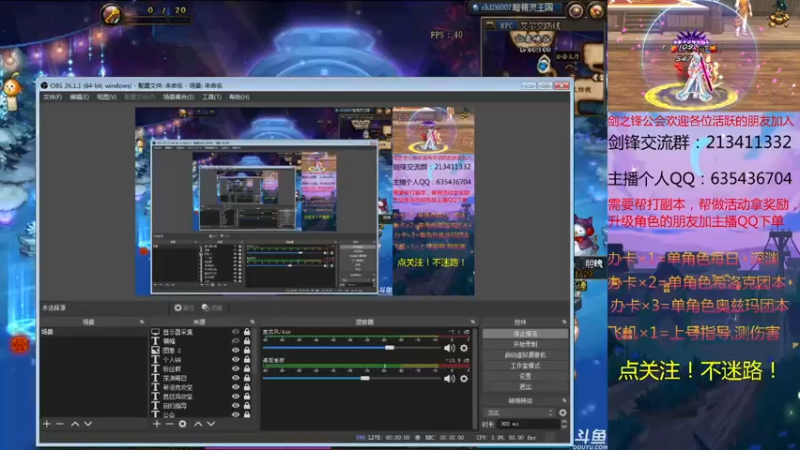
Task: Open the 桌面音频 audio settings gear
Action: point(464,379)
